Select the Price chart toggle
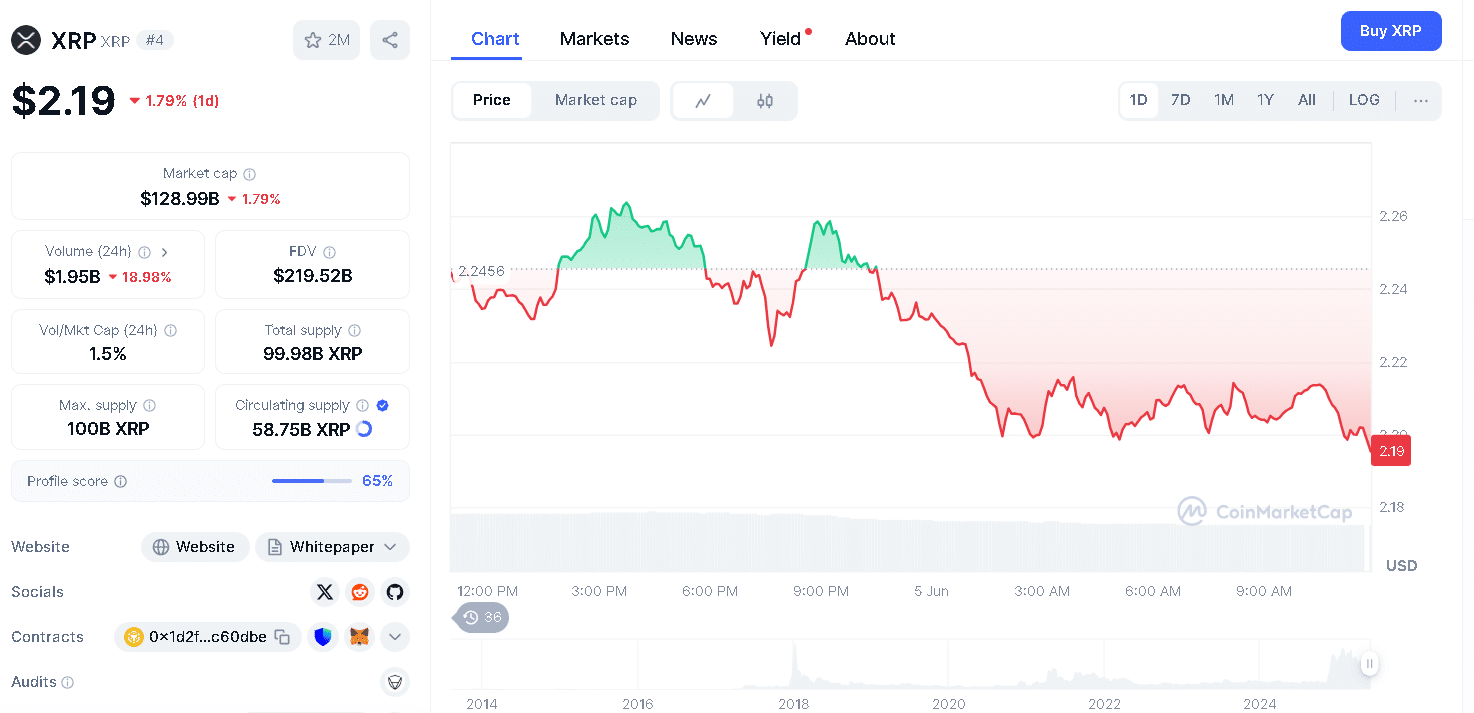Image resolution: width=1474 pixels, height=713 pixels. (492, 101)
